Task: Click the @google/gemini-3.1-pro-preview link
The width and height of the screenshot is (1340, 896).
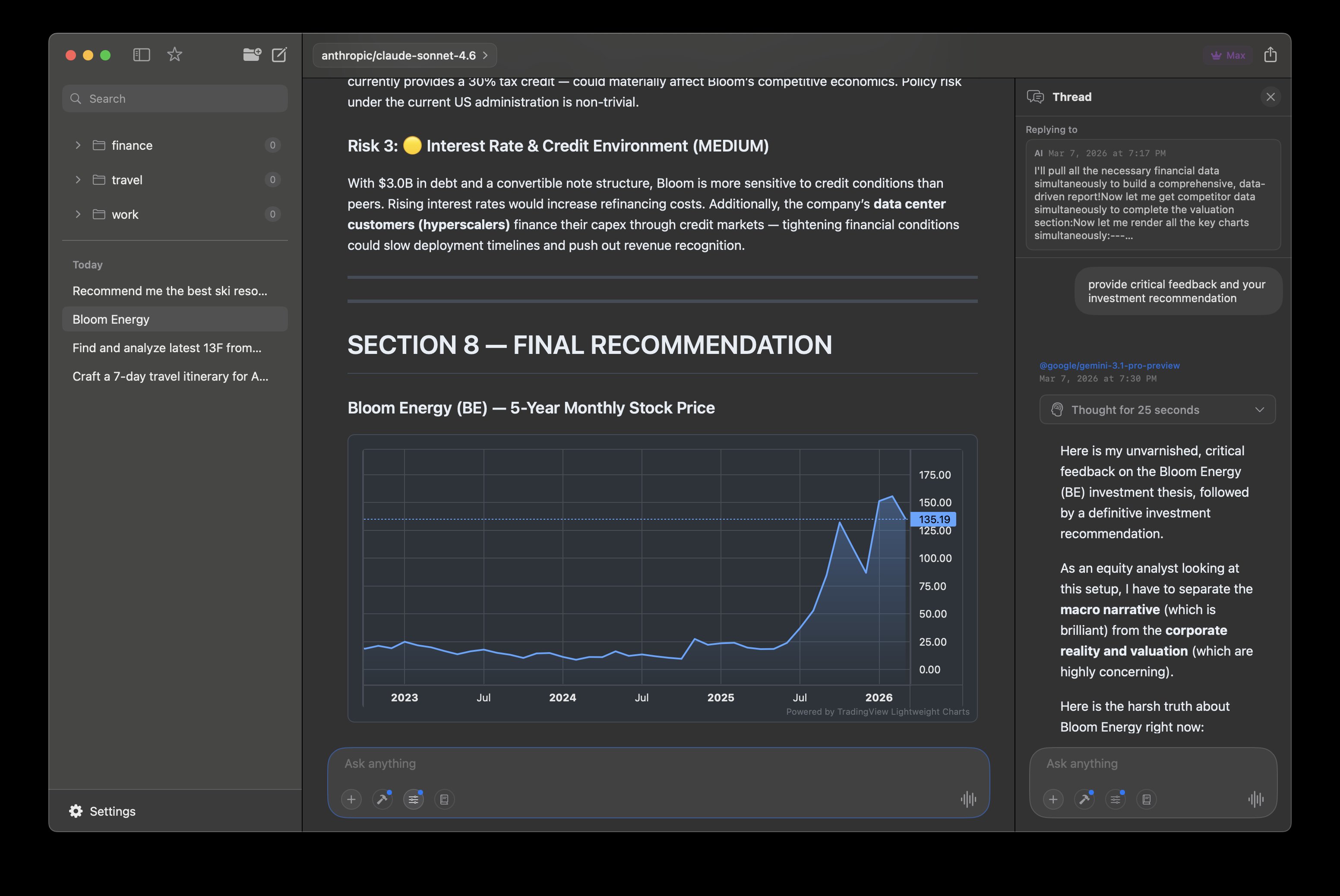Action: tap(1109, 366)
